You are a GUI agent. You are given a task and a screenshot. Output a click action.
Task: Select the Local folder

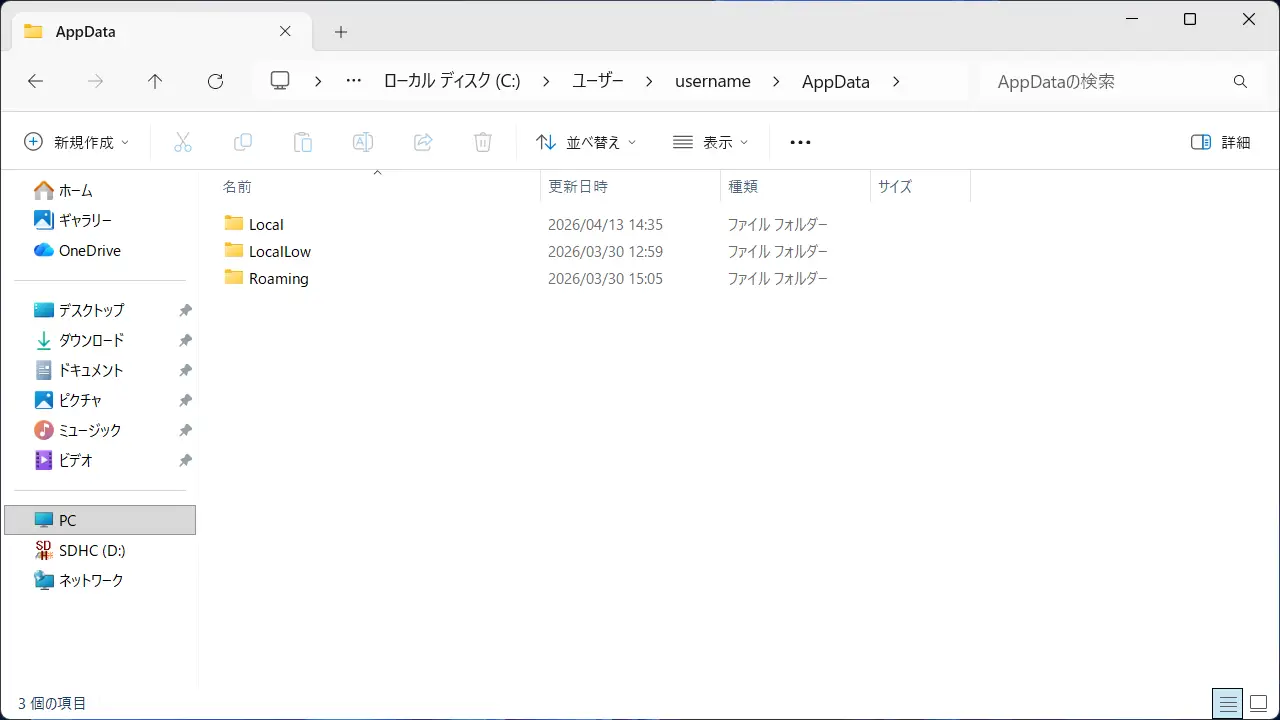(x=266, y=224)
